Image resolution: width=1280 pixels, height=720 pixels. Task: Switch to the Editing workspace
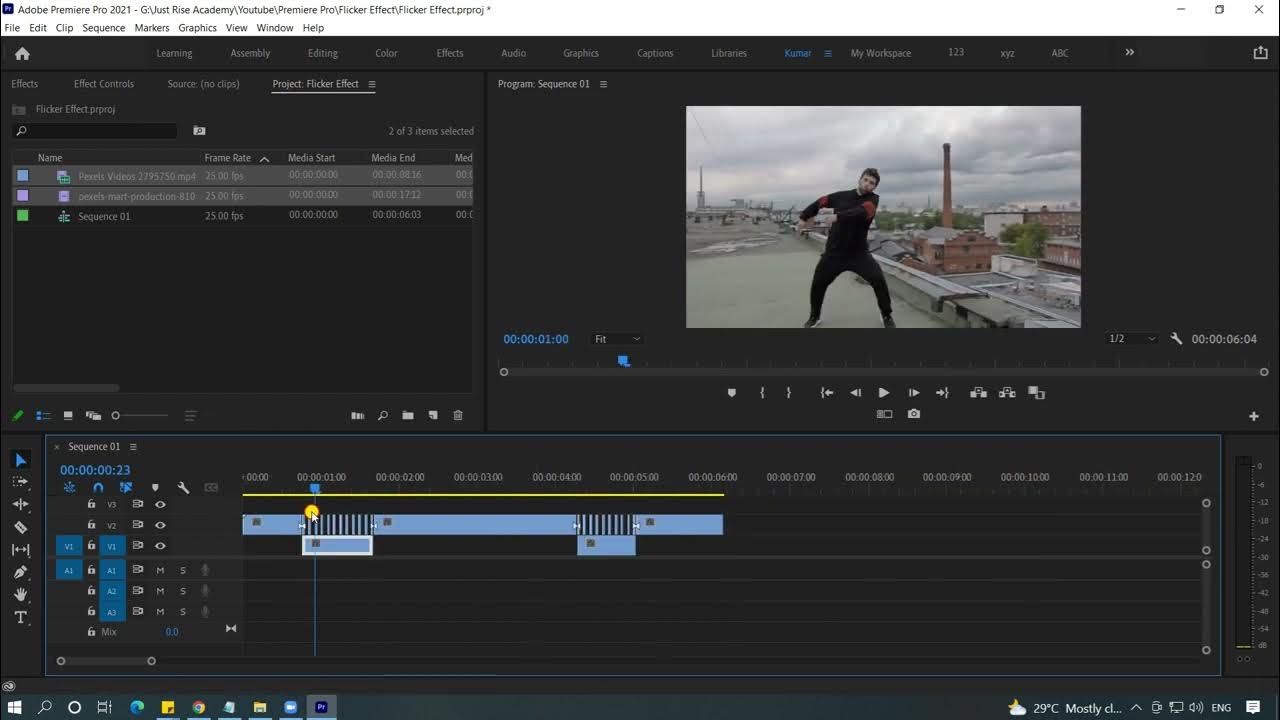point(322,53)
